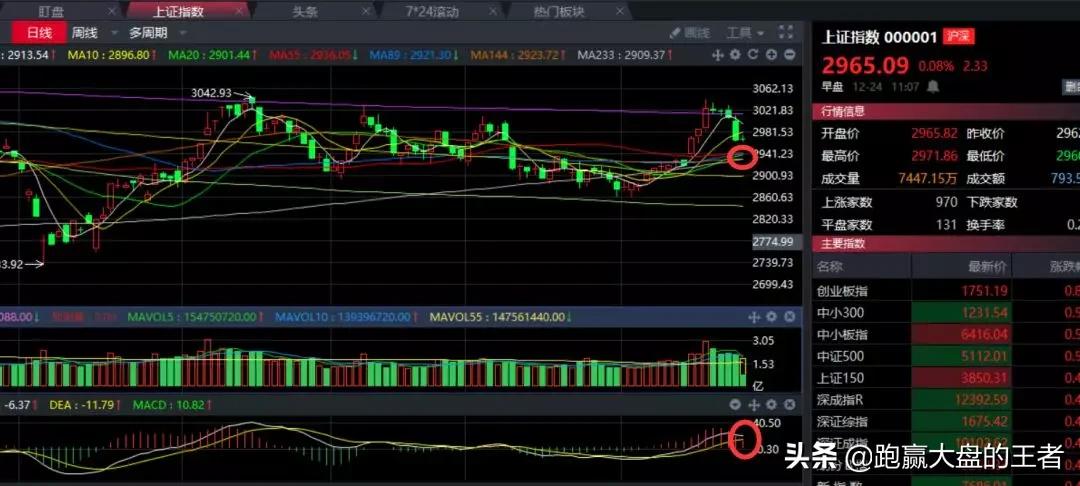
Task: Click the current price 2965.09
Action: click(865, 65)
